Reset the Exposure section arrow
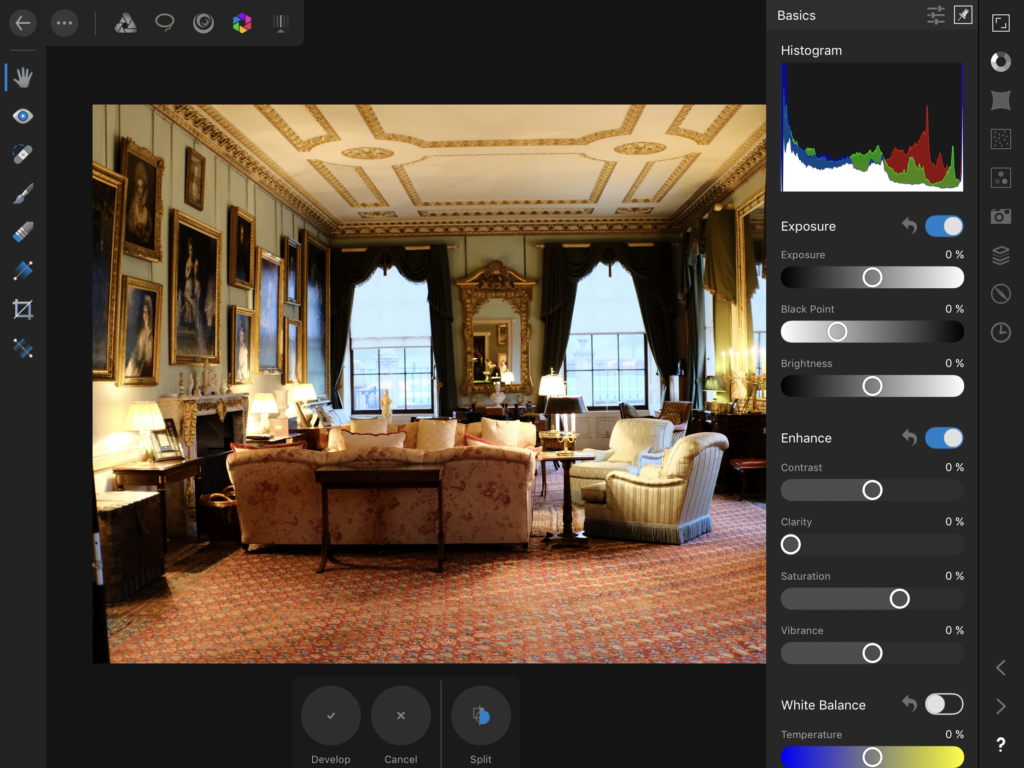Image resolution: width=1024 pixels, height=768 pixels. coord(909,226)
